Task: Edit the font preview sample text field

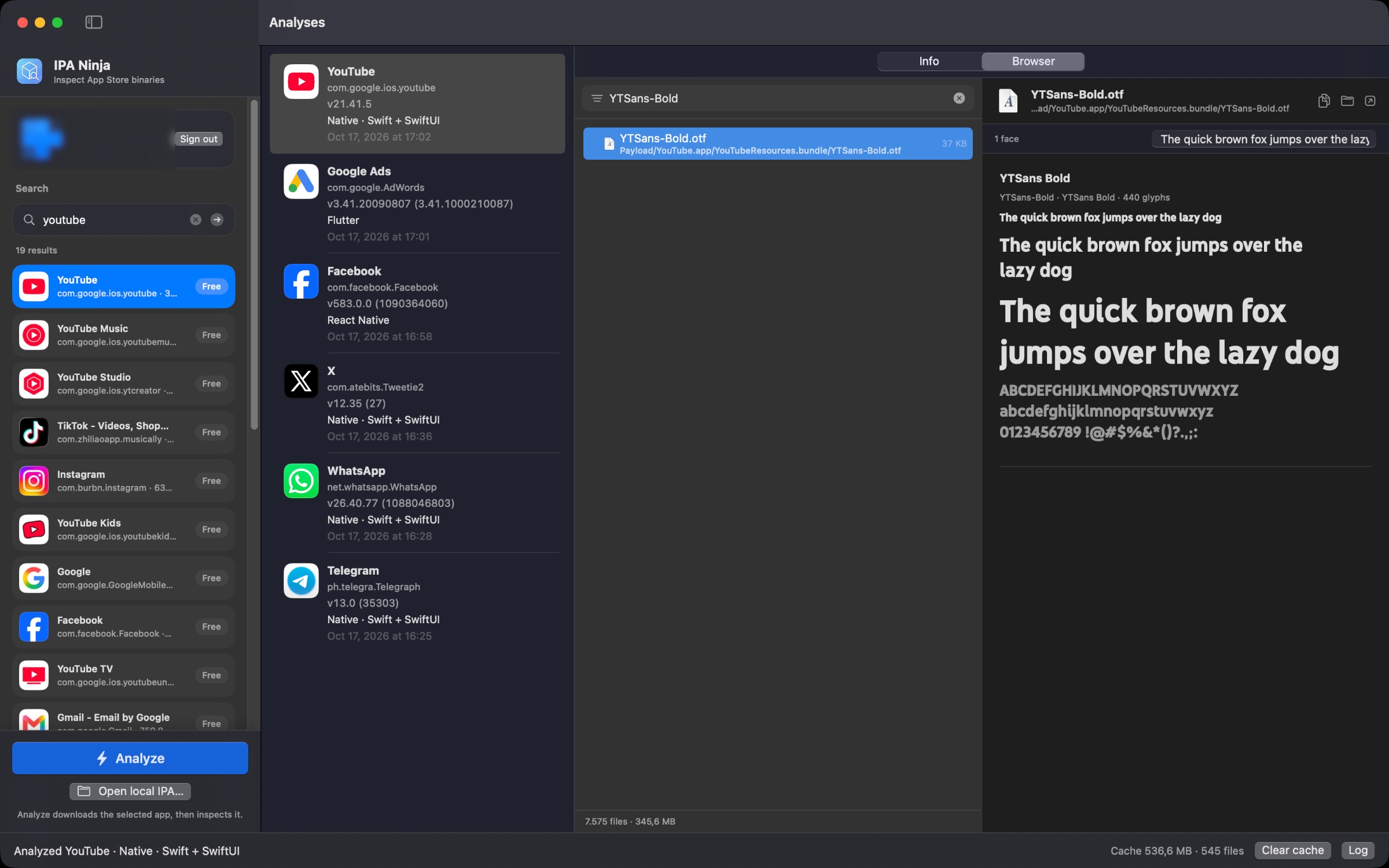Action: click(x=1263, y=139)
